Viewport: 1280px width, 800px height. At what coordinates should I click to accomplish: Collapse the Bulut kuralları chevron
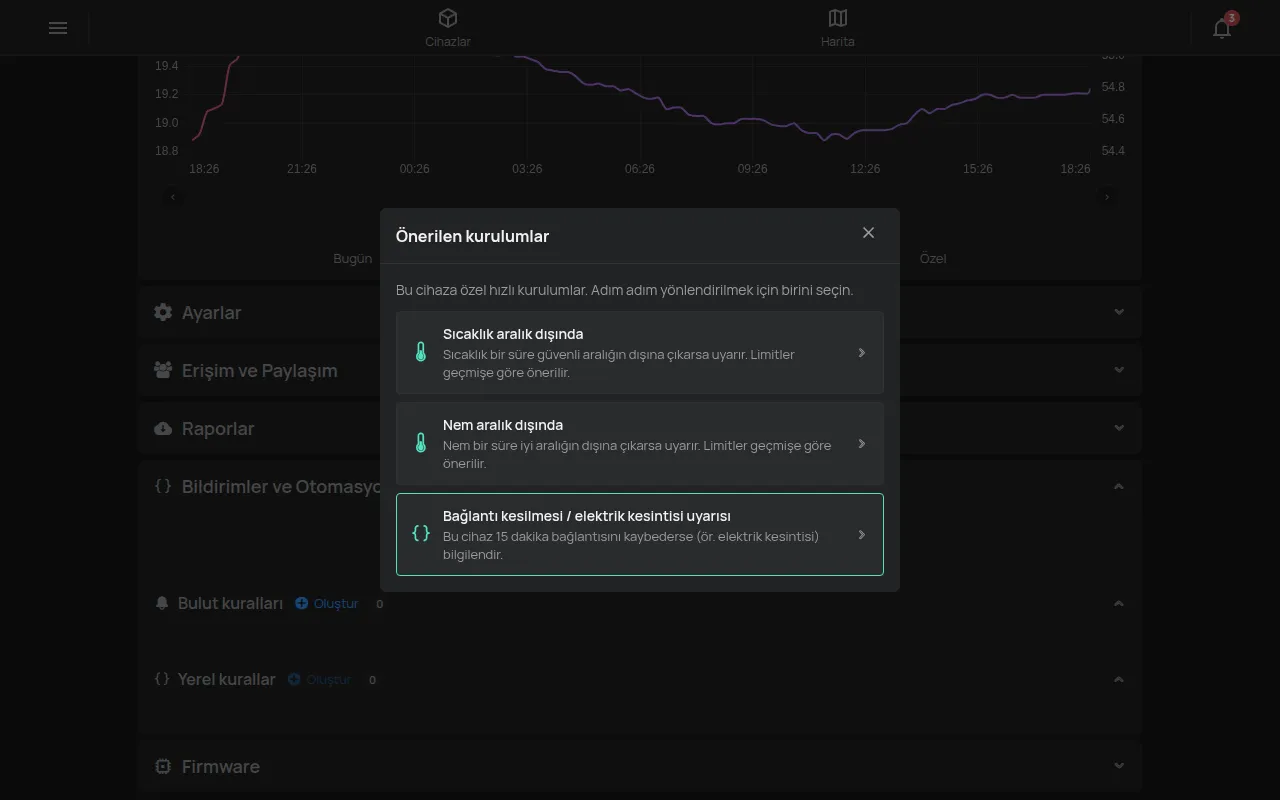coord(1119,603)
